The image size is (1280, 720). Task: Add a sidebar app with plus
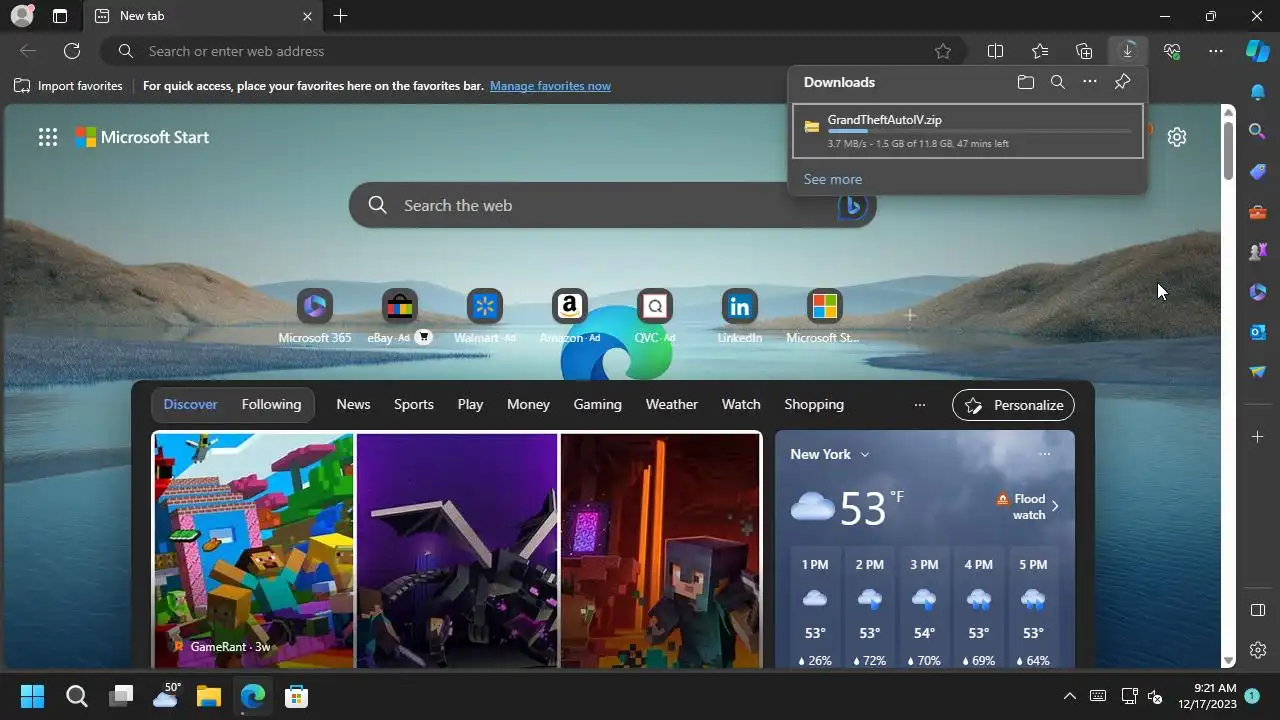click(1258, 437)
